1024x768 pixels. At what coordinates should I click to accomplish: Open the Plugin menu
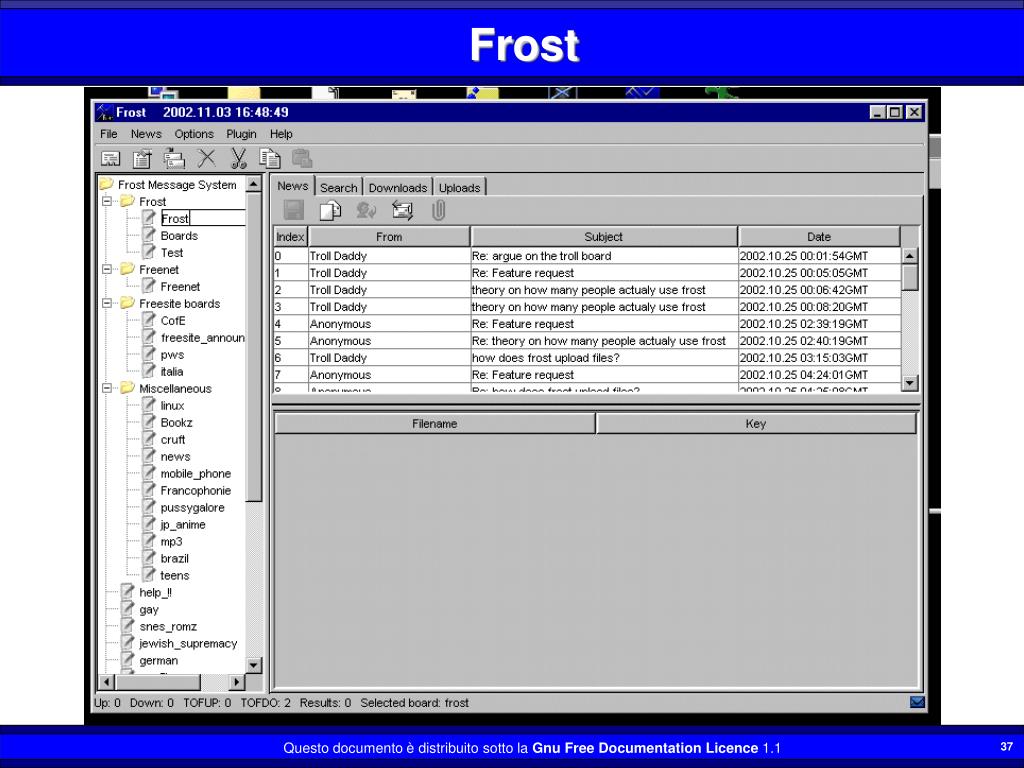[241, 134]
